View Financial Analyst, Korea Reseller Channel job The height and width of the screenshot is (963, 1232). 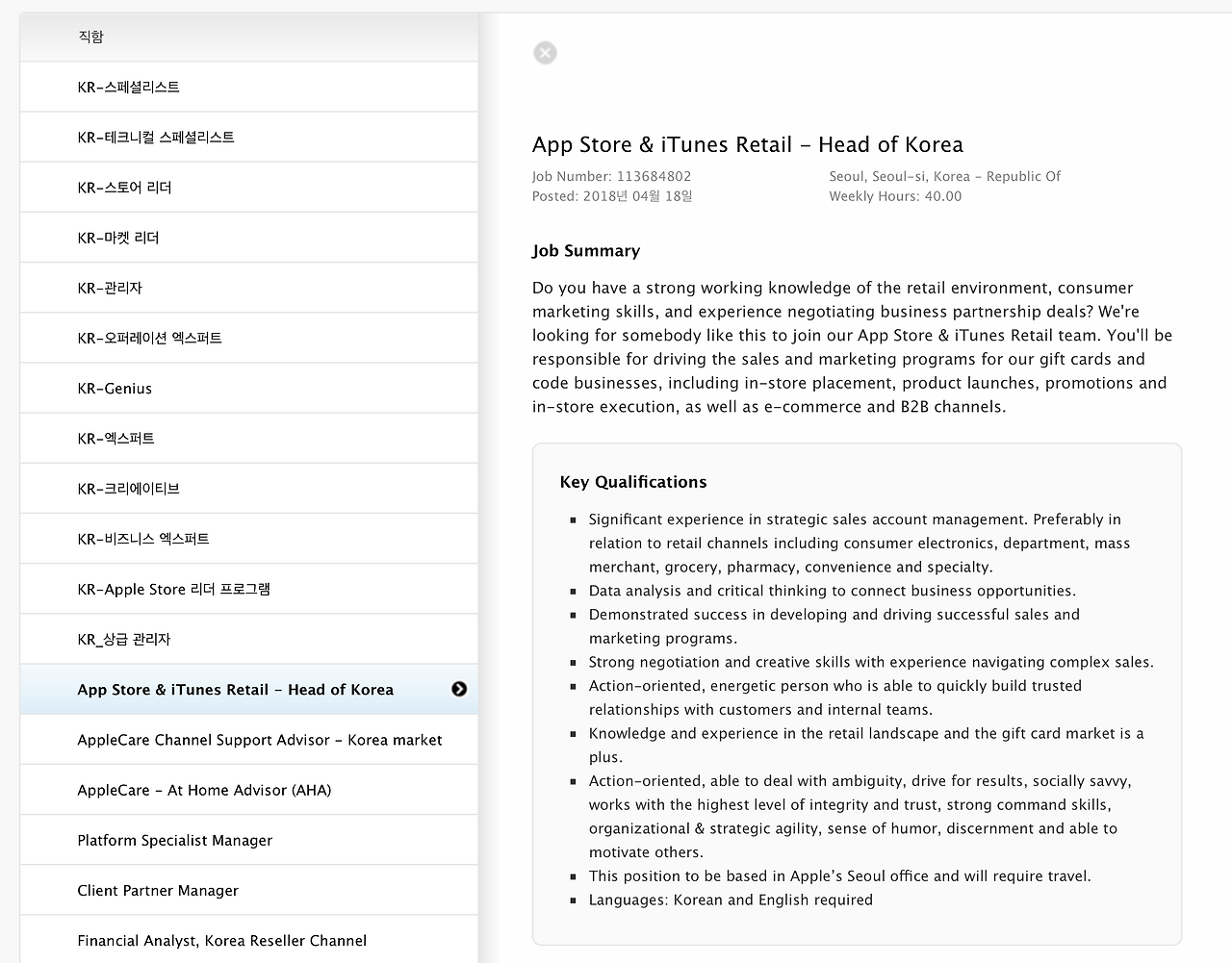point(222,941)
